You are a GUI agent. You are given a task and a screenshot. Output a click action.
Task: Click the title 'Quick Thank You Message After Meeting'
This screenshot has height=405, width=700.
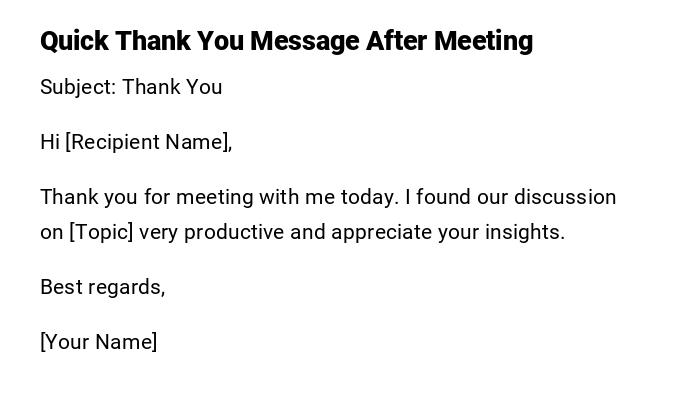pyautogui.click(x=286, y=41)
